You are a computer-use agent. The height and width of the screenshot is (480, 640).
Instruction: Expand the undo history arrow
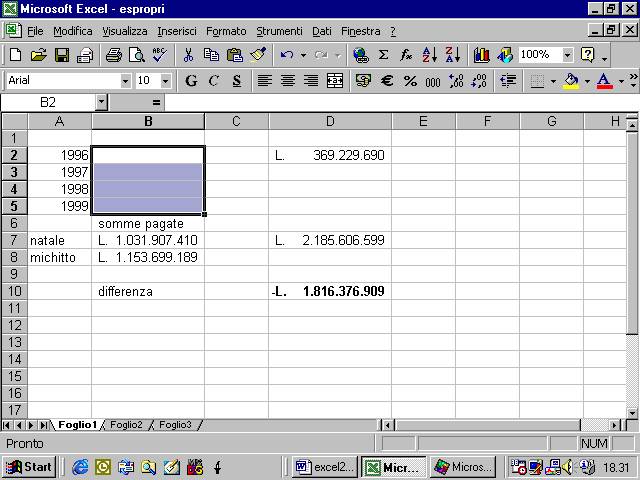point(303,55)
